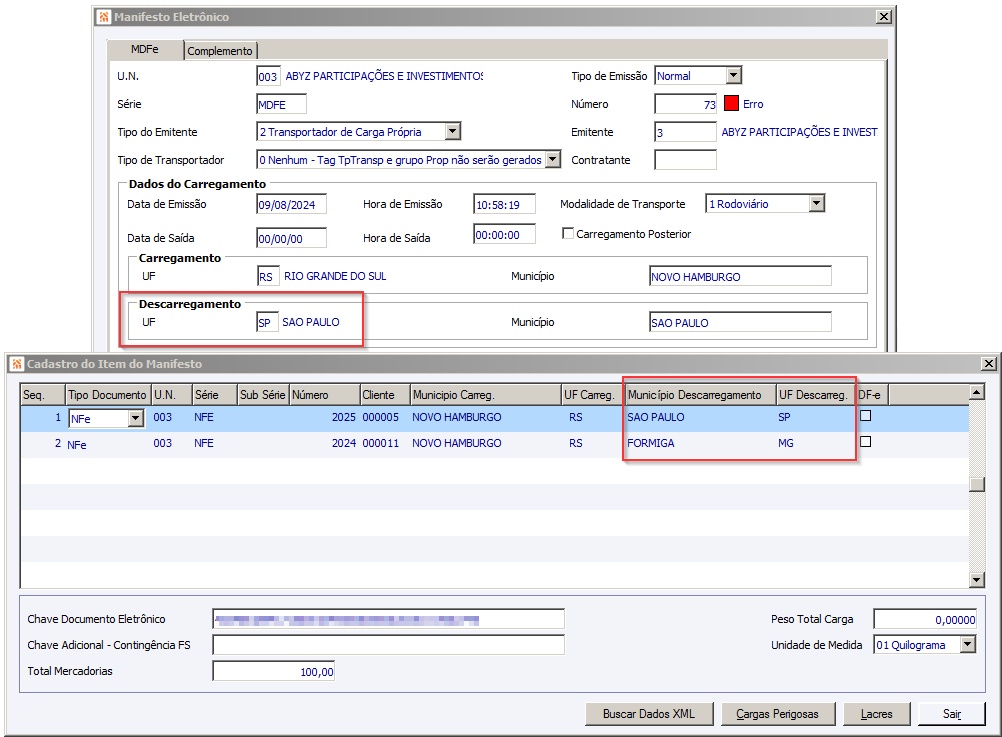This screenshot has width=1002, height=737.
Task: Close the Cadastro do Item do Manifesto window
Action: pyautogui.click(x=989, y=364)
